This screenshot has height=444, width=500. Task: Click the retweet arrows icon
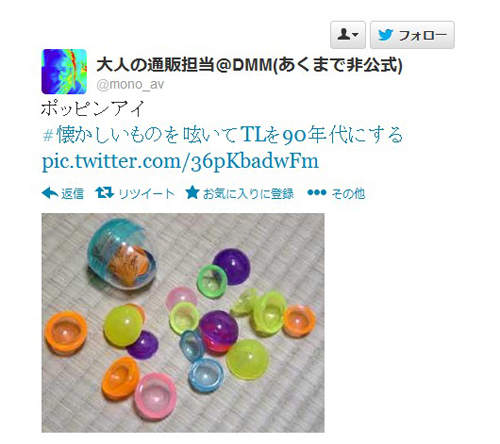coord(104,193)
